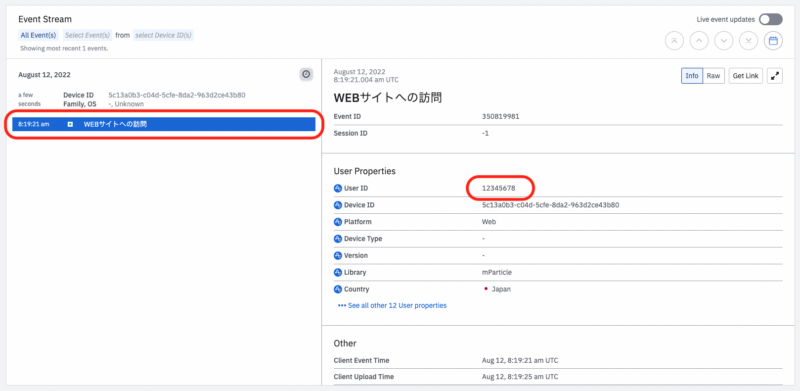The width and height of the screenshot is (800, 391).
Task: Open the calendar date picker icon
Action: [773, 41]
